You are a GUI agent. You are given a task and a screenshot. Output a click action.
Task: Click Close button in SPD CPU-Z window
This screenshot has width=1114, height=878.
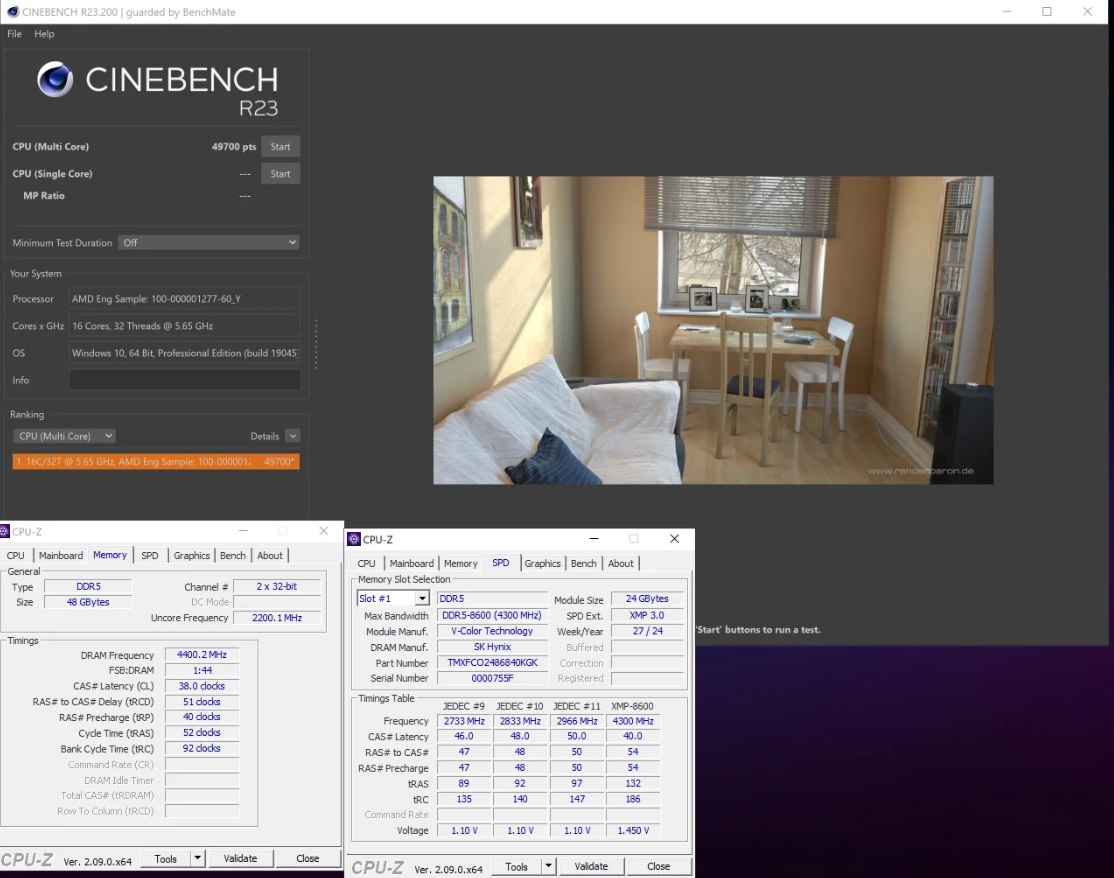(659, 867)
